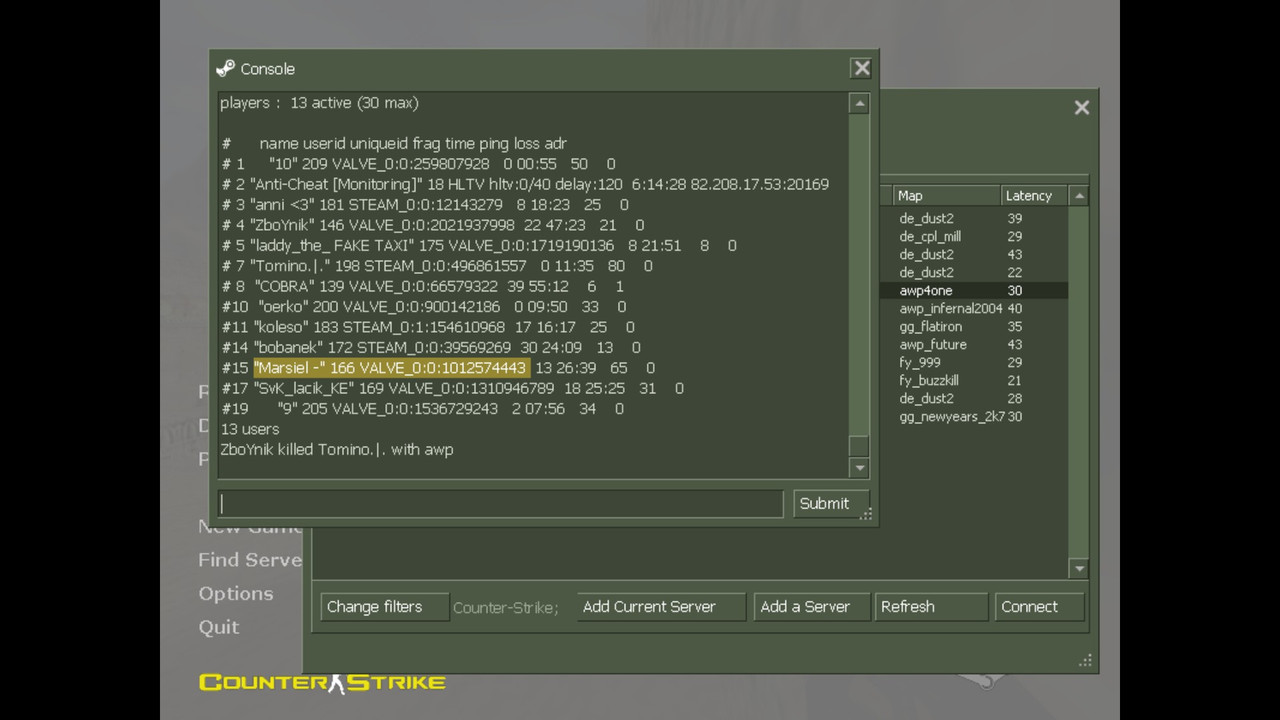This screenshot has height=720, width=1280.
Task: Click the "13 users" console line
Action: tap(250, 429)
